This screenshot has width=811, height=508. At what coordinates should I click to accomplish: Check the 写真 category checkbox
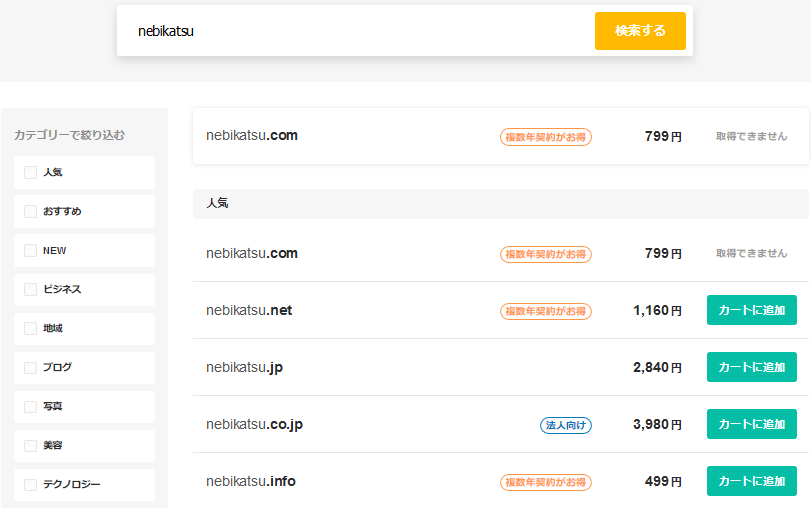30,406
